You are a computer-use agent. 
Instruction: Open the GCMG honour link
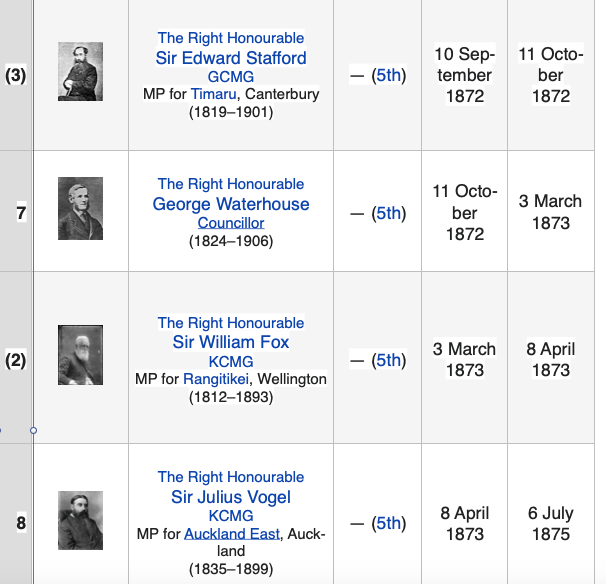click(x=231, y=77)
